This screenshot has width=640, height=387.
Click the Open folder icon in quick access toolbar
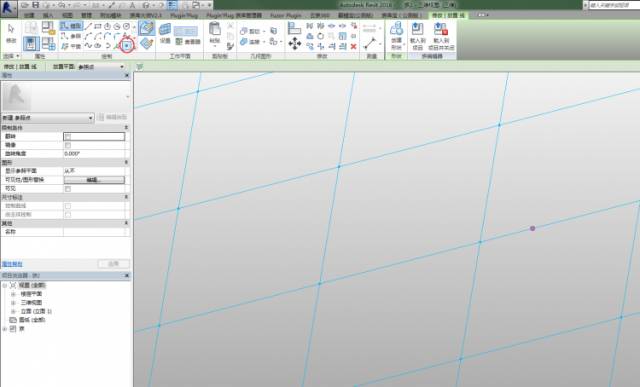25,5
